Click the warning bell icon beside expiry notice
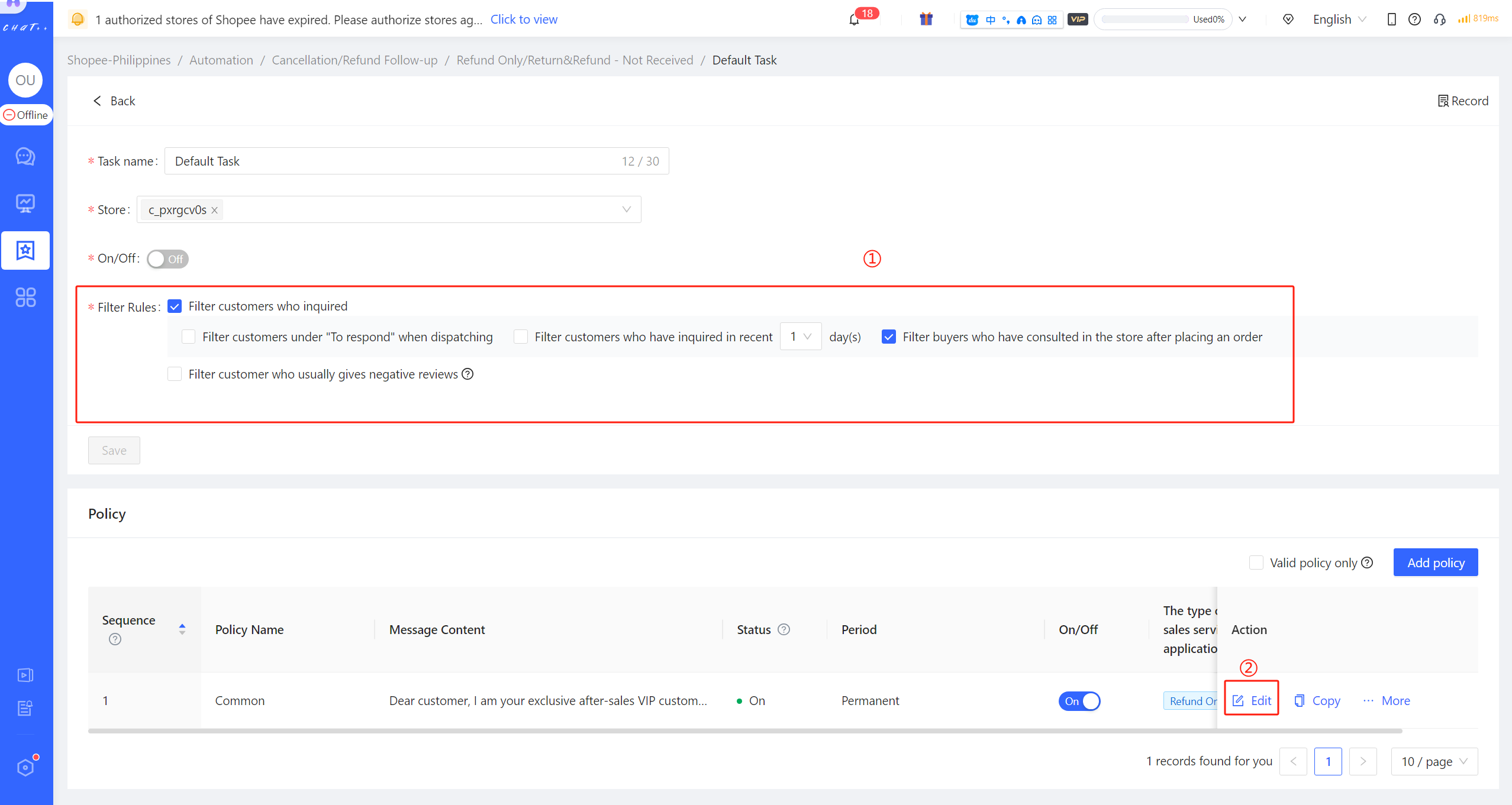1512x805 pixels. 78,20
